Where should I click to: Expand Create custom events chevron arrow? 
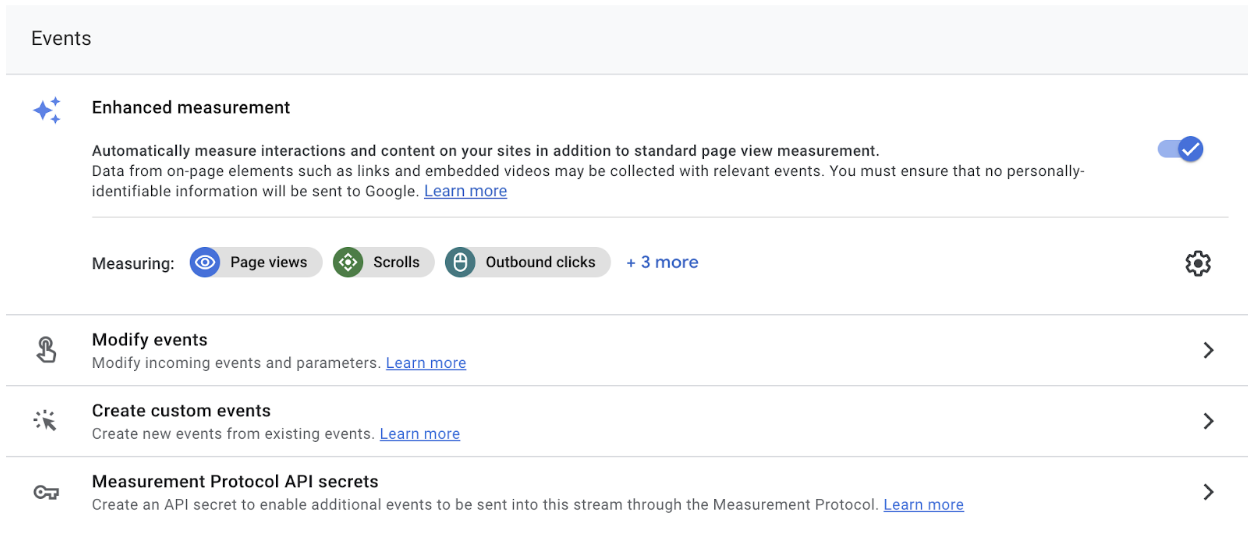click(1208, 421)
